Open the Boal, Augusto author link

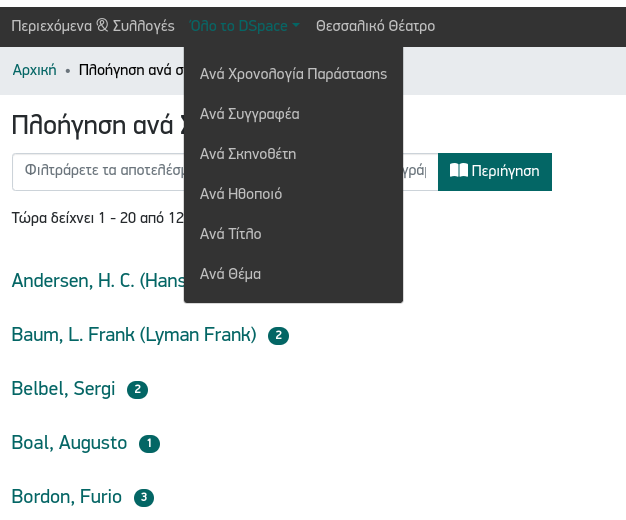tap(69, 443)
